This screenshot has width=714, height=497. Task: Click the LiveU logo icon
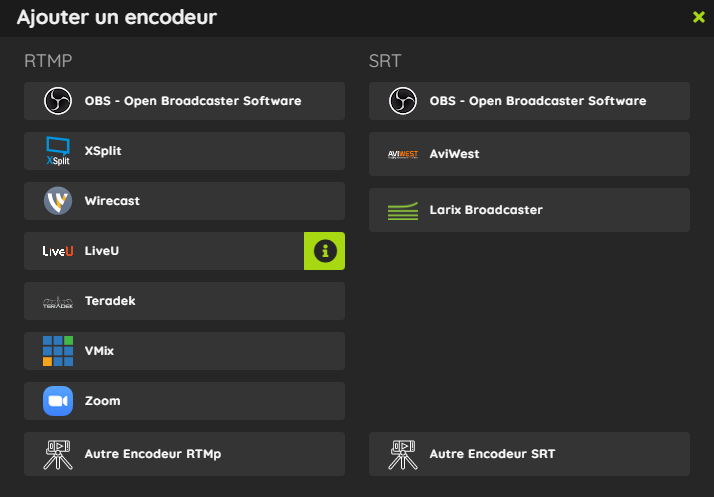point(58,251)
